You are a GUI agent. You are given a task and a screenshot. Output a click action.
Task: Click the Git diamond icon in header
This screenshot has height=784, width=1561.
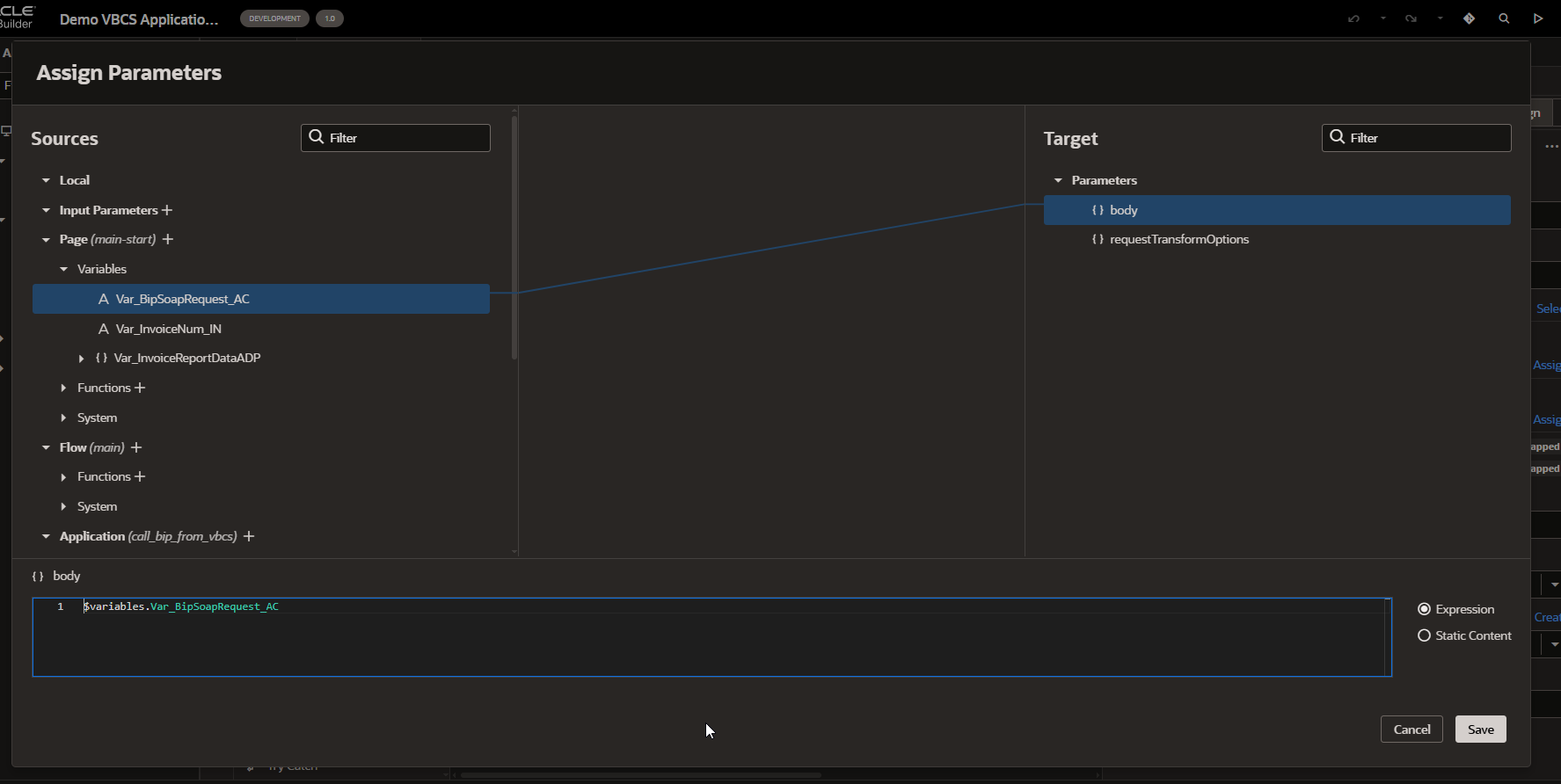(x=1469, y=18)
